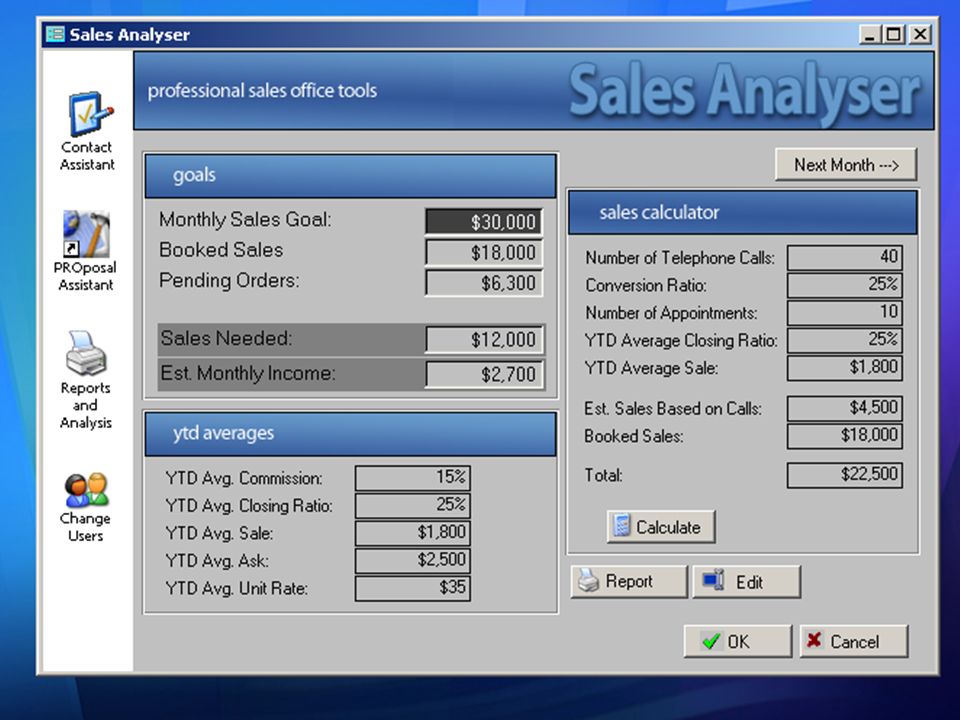Confirm with the OK button
Viewport: 960px width, 720px height.
(737, 641)
